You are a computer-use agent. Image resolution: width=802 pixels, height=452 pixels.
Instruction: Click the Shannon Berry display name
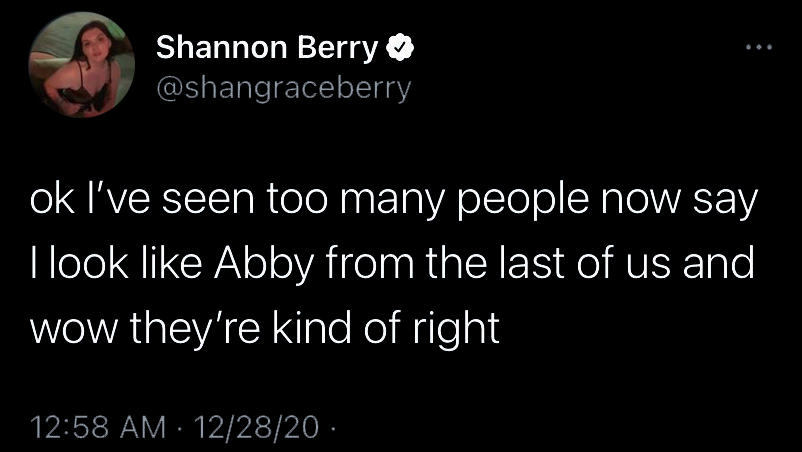click(x=268, y=47)
